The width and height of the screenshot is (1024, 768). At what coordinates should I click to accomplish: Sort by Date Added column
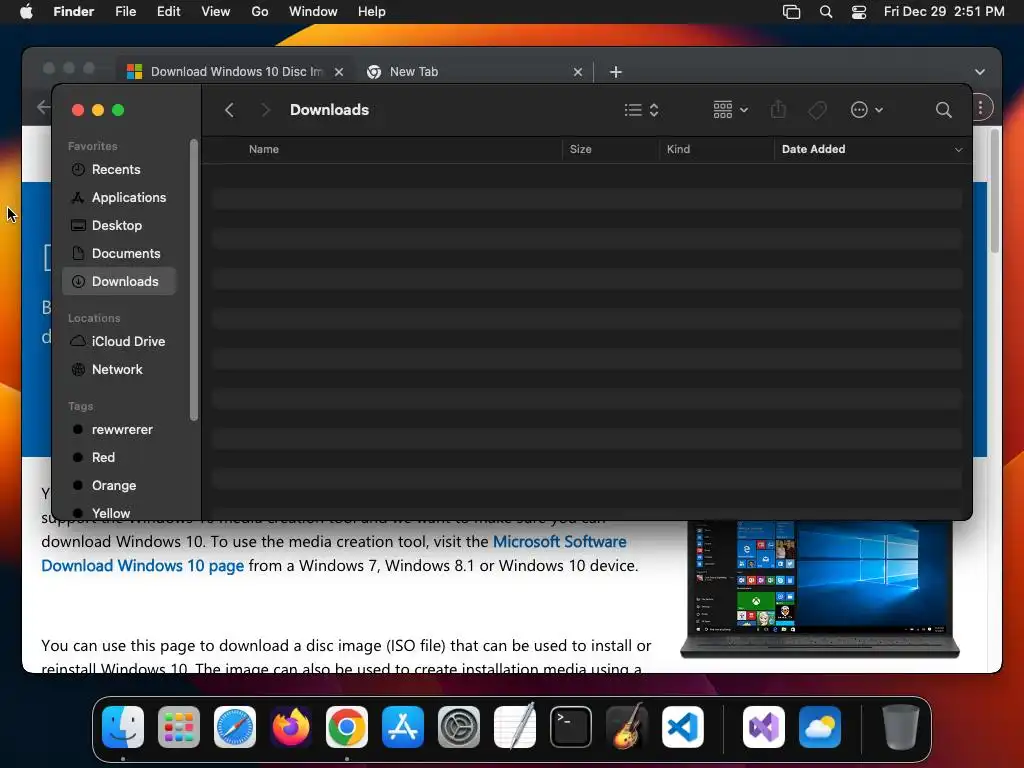[813, 149]
